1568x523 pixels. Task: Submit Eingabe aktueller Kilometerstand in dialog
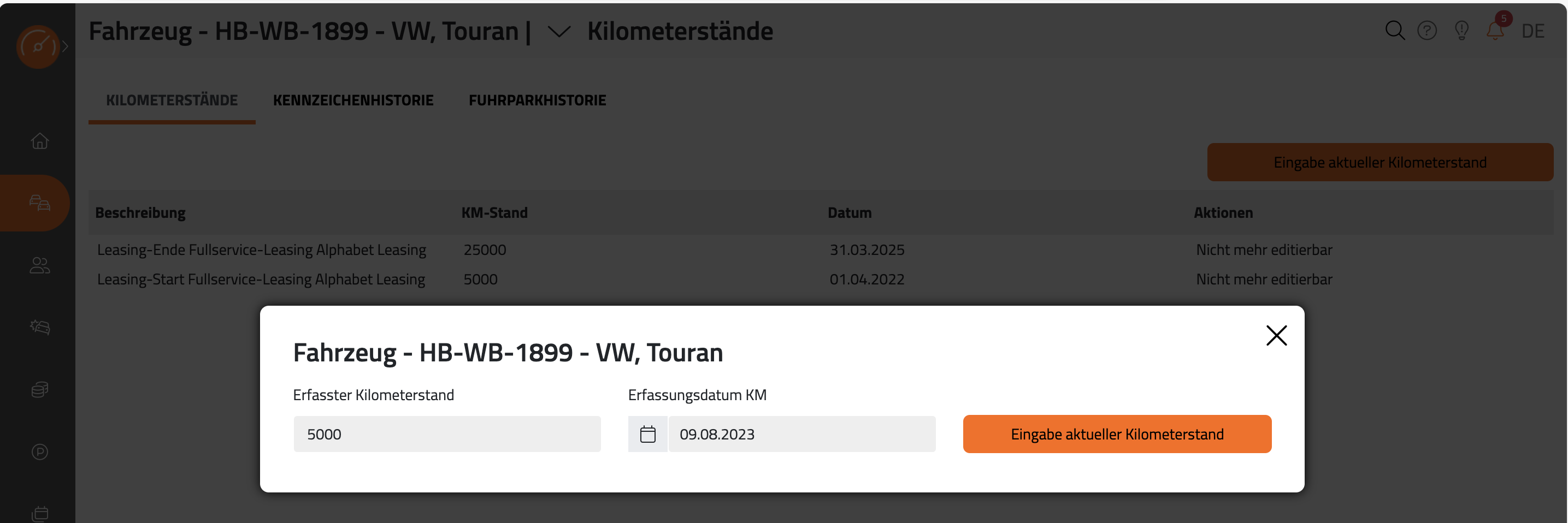coord(1117,434)
